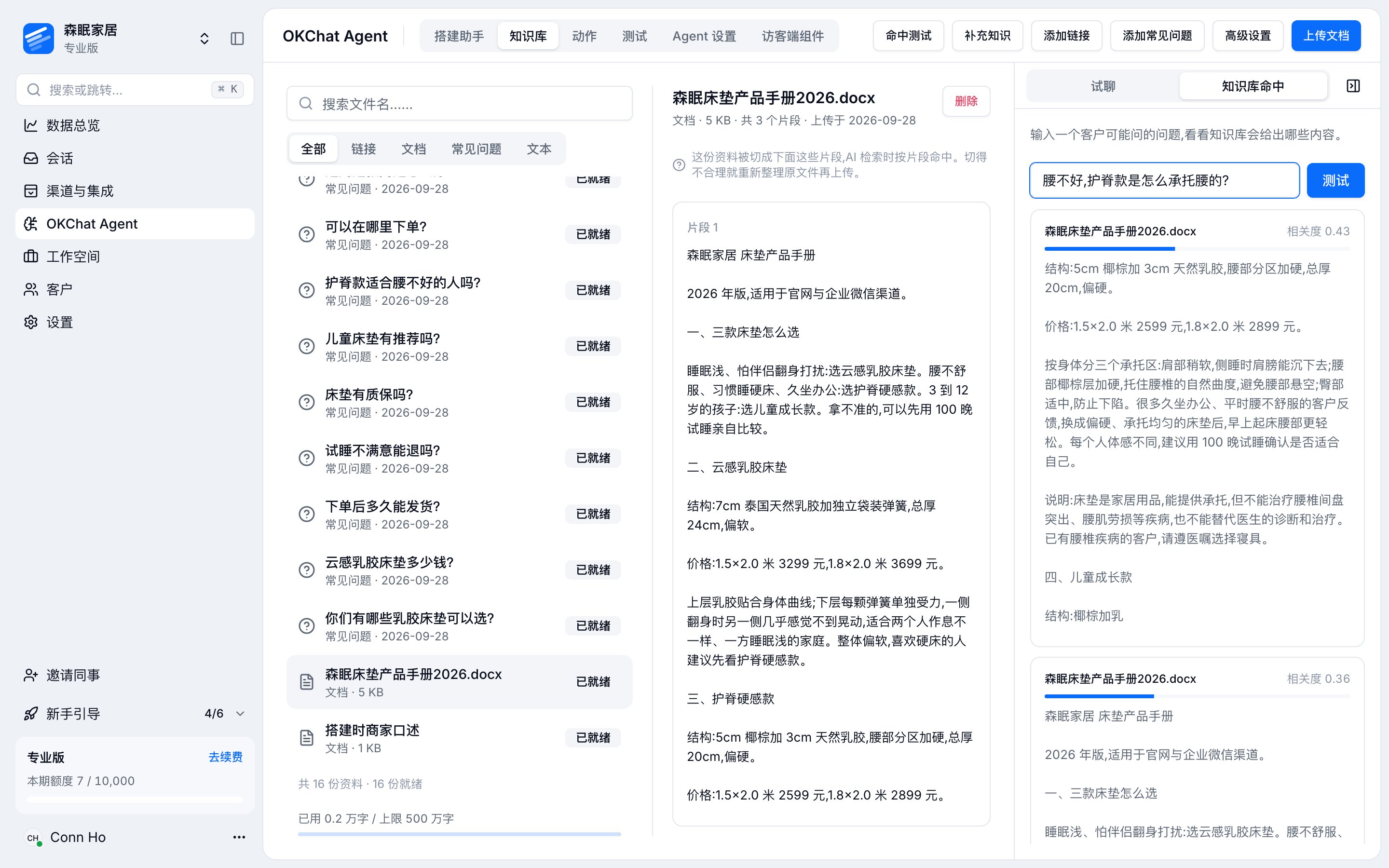Click the 去续费 renewal link
Image resolution: width=1389 pixels, height=868 pixels.
tap(225, 757)
